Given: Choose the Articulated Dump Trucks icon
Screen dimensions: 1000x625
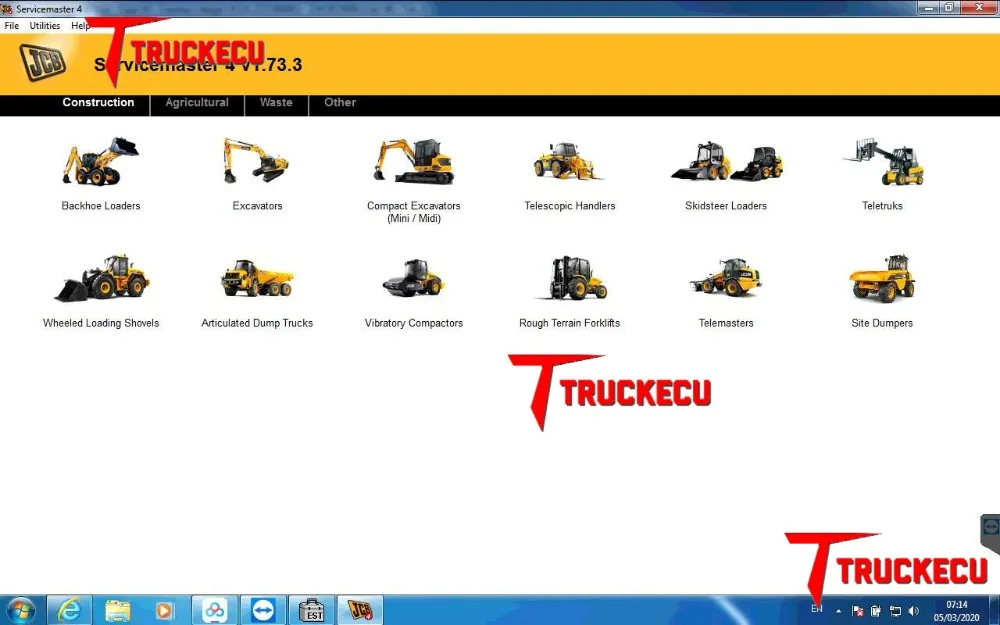Looking at the screenshot, I should click(257, 278).
